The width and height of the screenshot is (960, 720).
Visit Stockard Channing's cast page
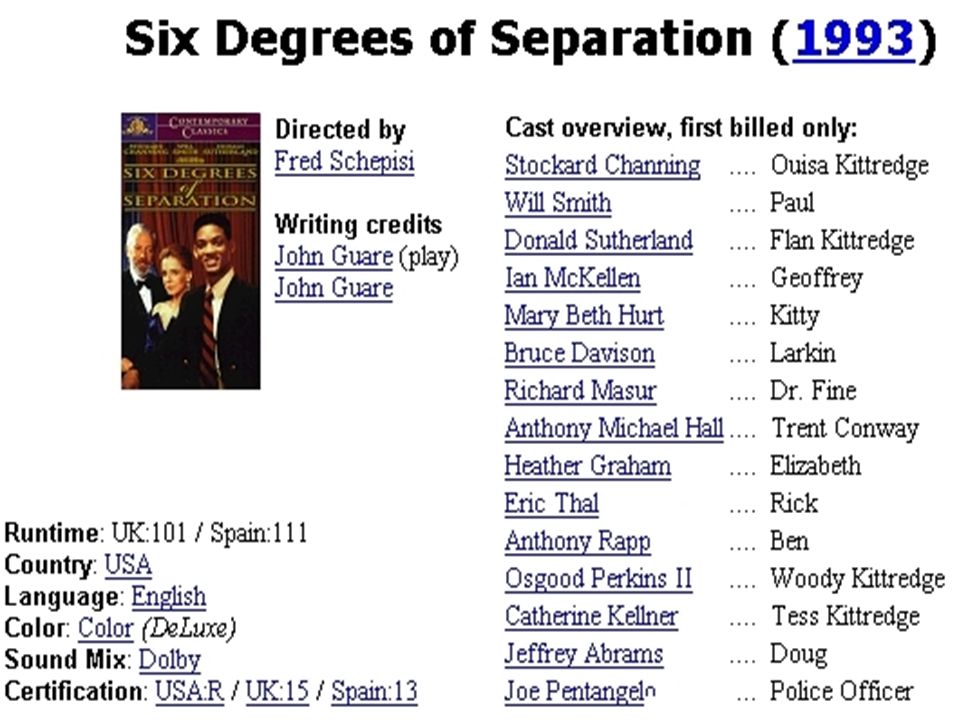click(x=602, y=165)
